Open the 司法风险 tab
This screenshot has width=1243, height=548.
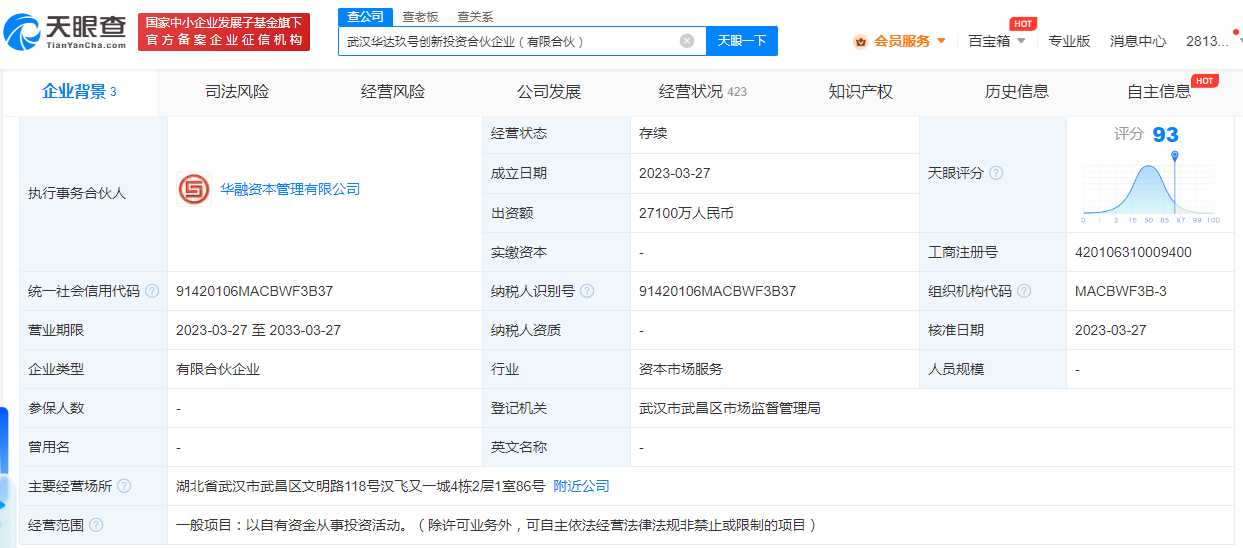(x=237, y=91)
